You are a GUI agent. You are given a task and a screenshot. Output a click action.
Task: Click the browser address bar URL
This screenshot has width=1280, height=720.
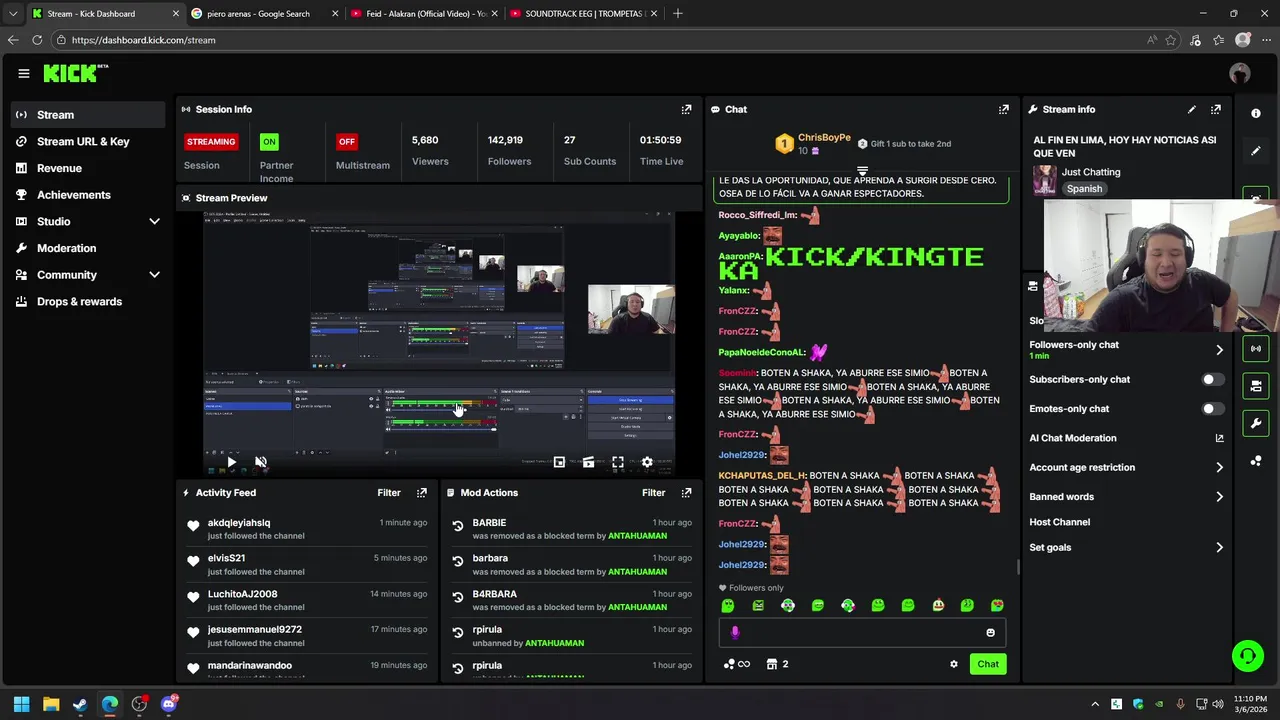coord(144,40)
